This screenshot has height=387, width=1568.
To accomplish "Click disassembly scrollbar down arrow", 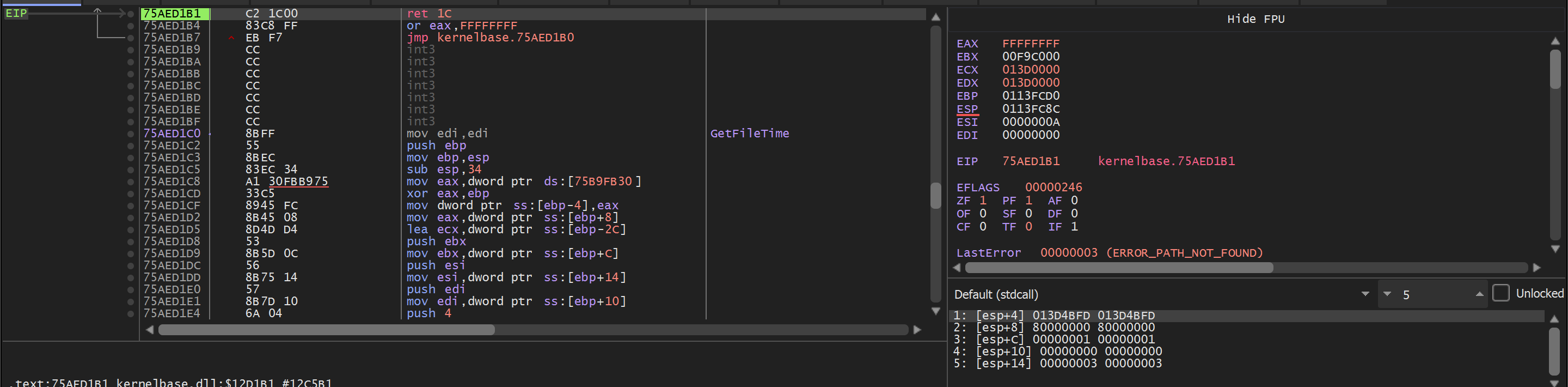I will (936, 311).
